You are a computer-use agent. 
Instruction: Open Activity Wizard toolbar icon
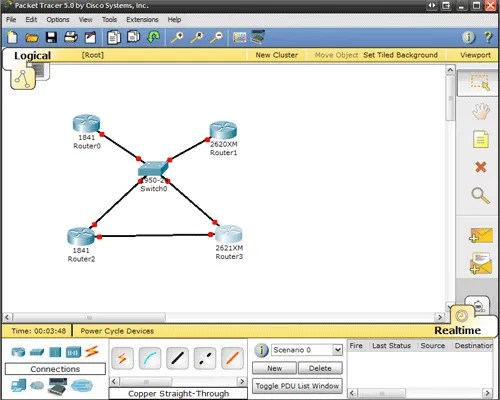(90, 37)
